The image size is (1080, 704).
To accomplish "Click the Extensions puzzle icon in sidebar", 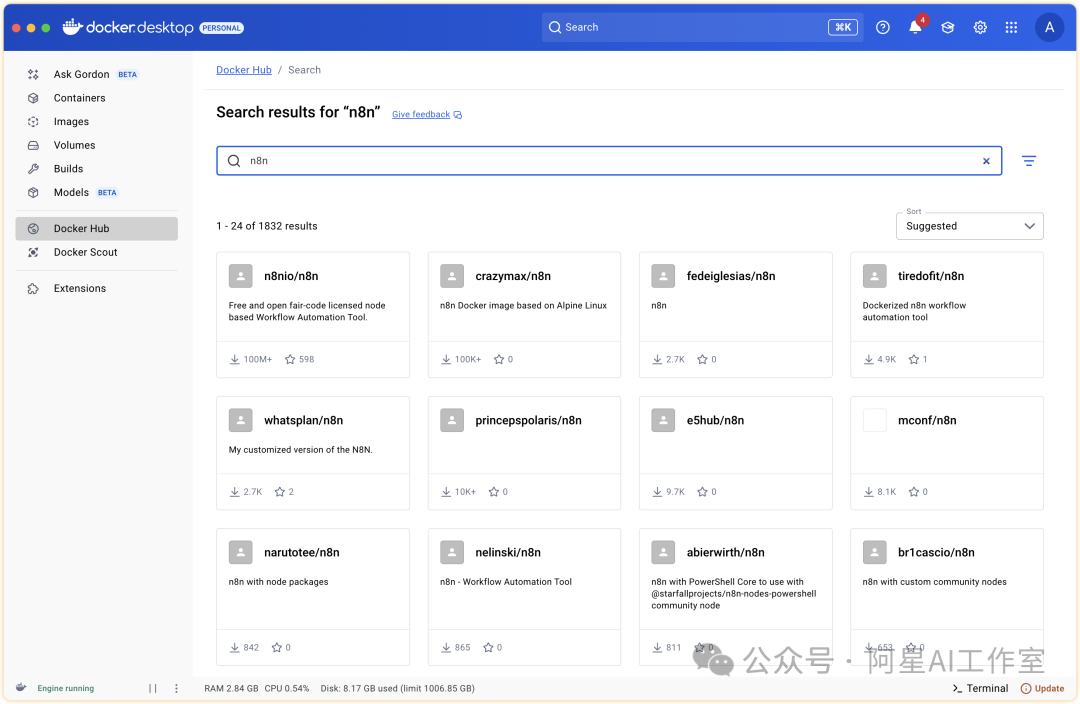I will (x=33, y=289).
